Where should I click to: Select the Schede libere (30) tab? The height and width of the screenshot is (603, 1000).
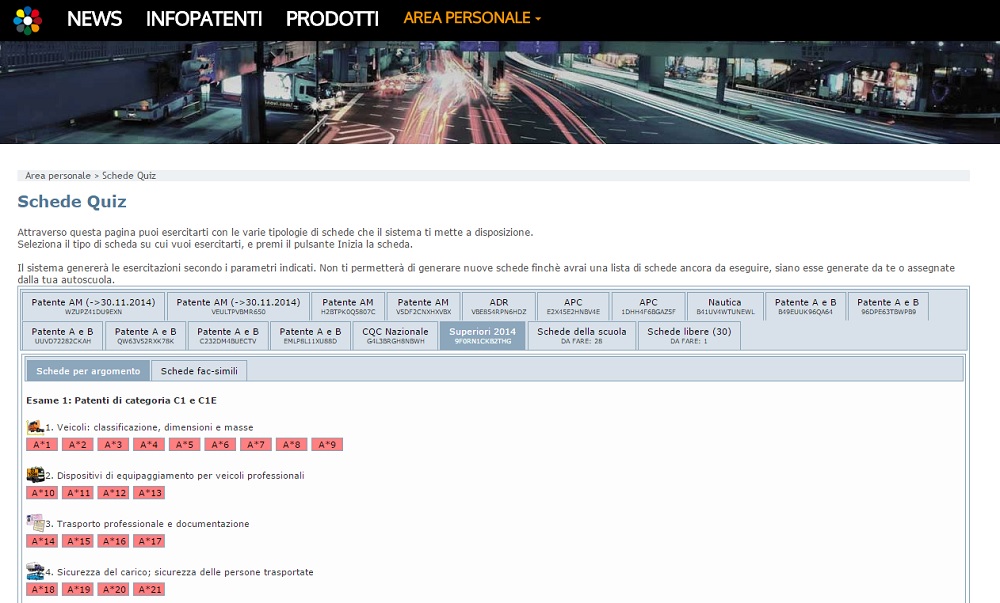(x=689, y=335)
